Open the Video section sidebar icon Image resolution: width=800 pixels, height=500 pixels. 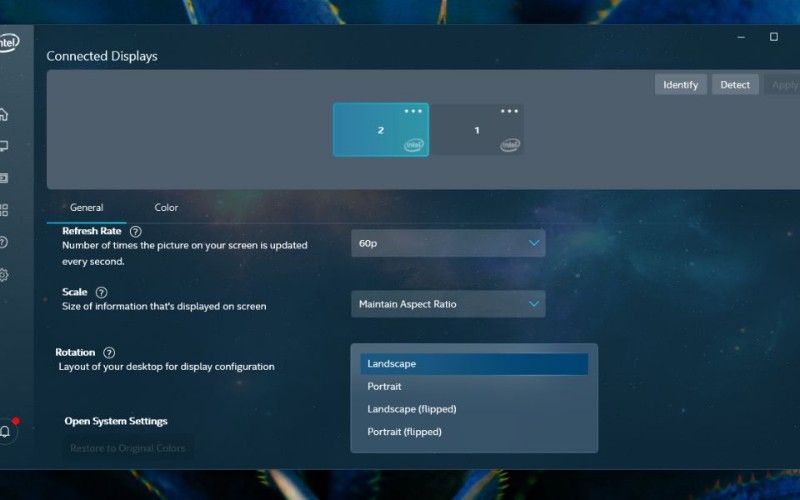pyautogui.click(x=5, y=178)
